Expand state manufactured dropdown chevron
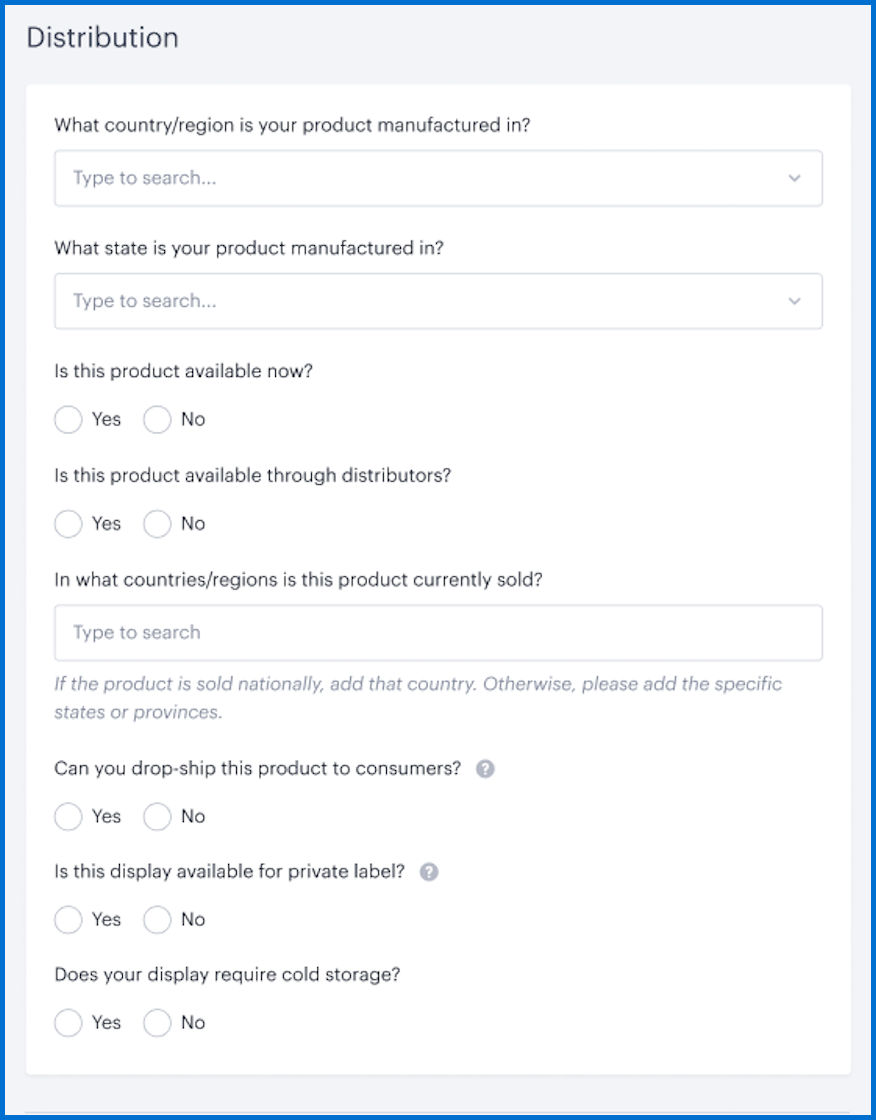The height and width of the screenshot is (1120, 876). click(x=794, y=301)
